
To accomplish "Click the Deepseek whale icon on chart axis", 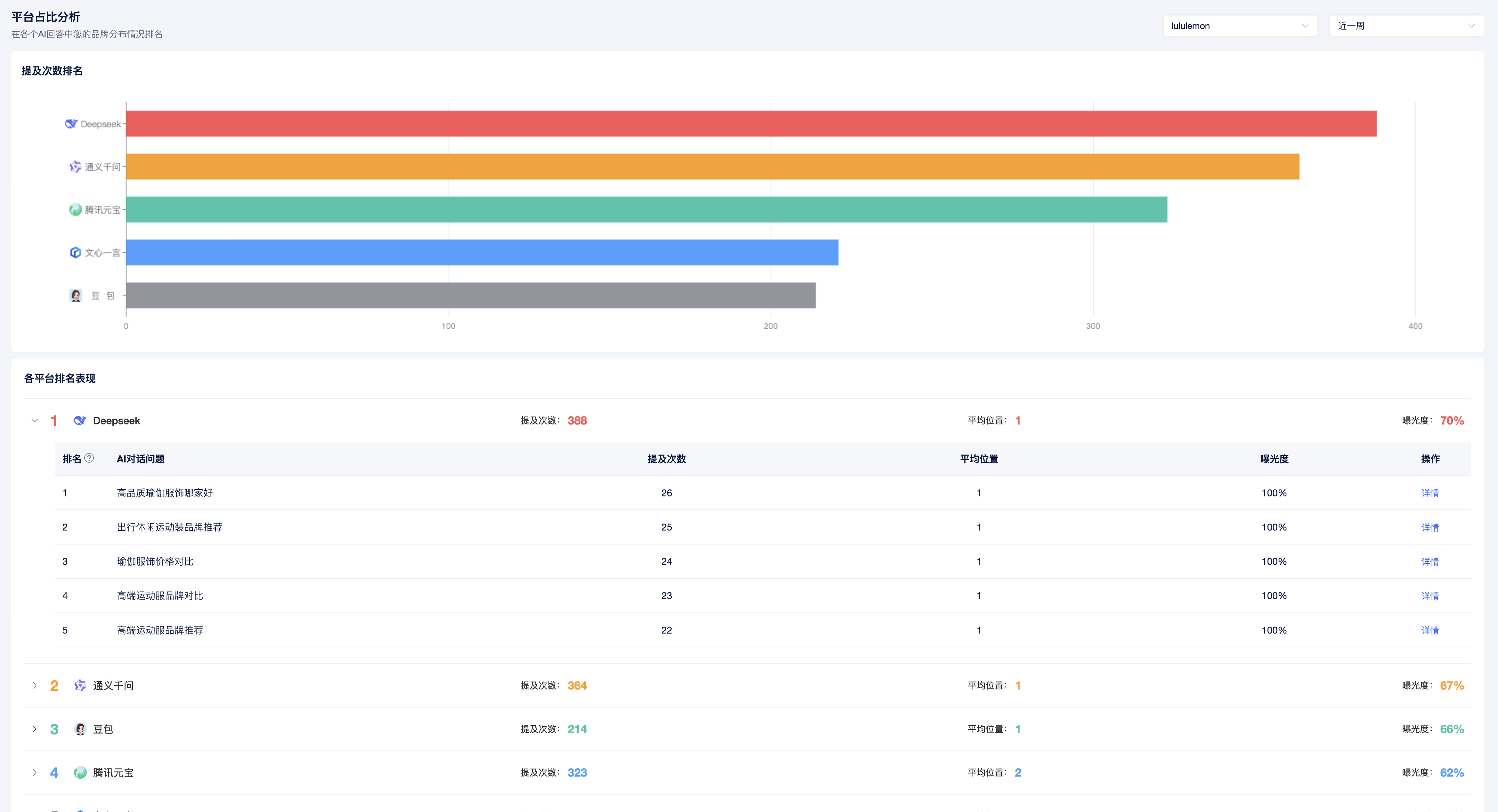I will click(71, 124).
